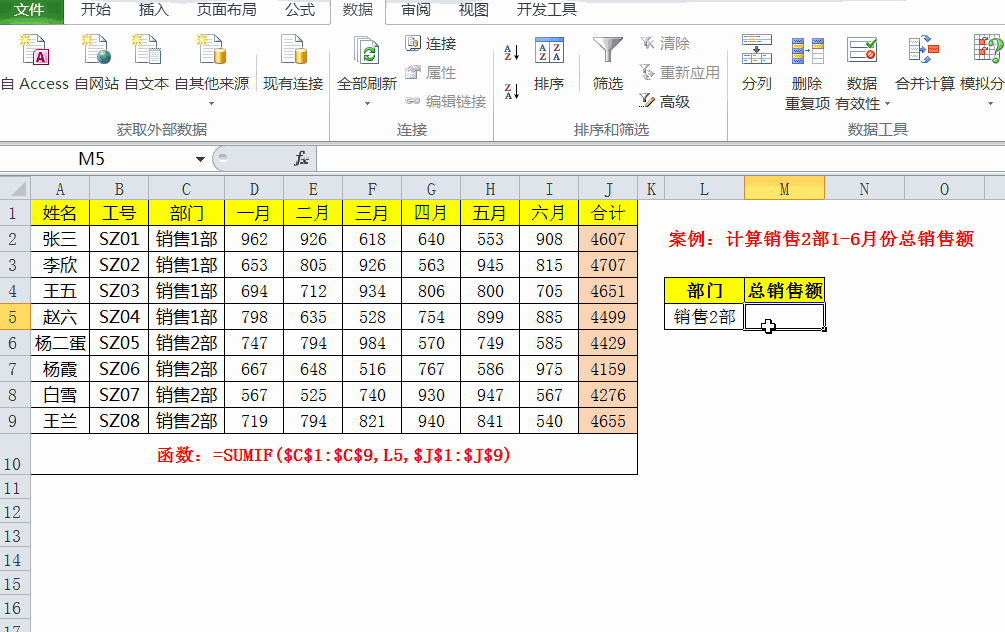Screen dimensions: 1005x632
Task: Switch to the 公式 formulas tab
Action: 300,10
